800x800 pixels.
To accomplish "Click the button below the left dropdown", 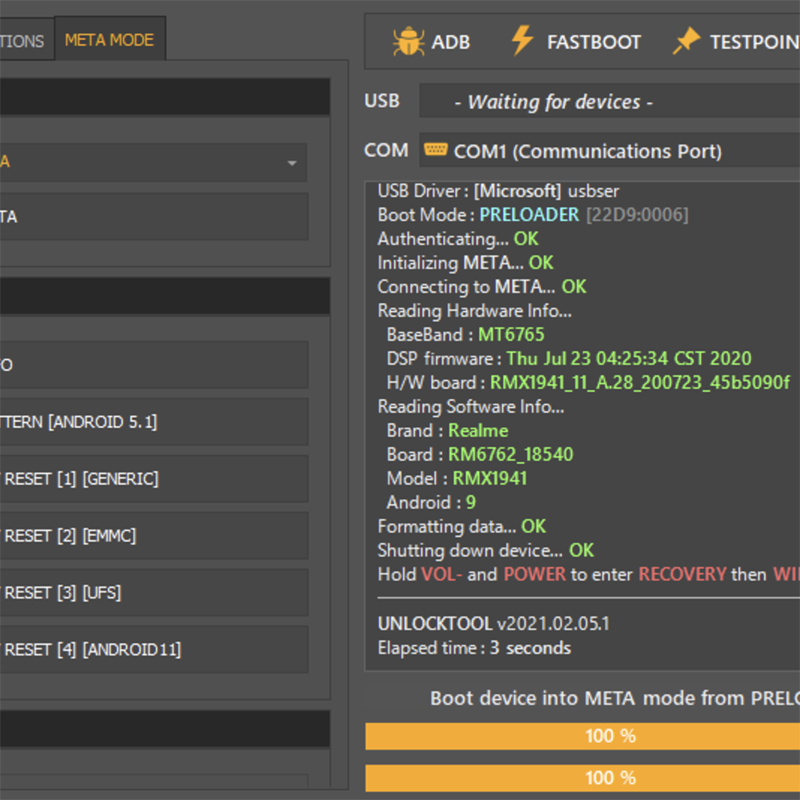I will coord(154,216).
